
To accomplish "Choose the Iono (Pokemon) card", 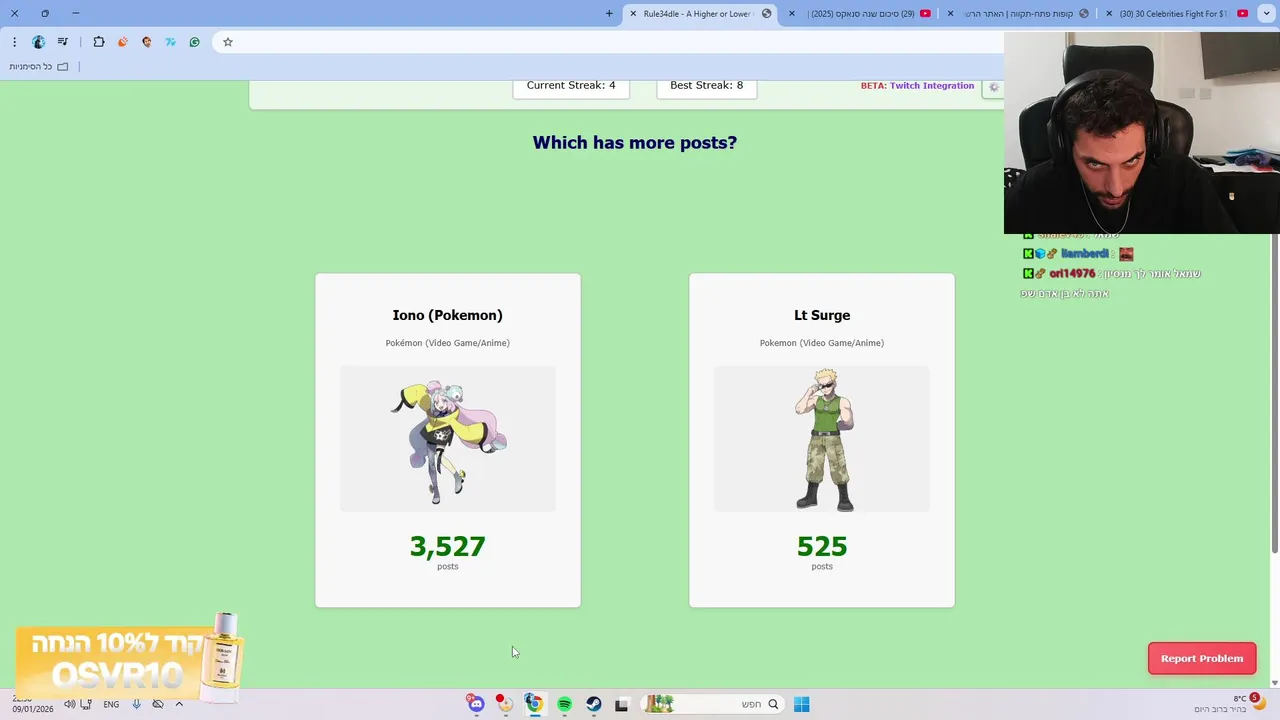I will click(448, 440).
